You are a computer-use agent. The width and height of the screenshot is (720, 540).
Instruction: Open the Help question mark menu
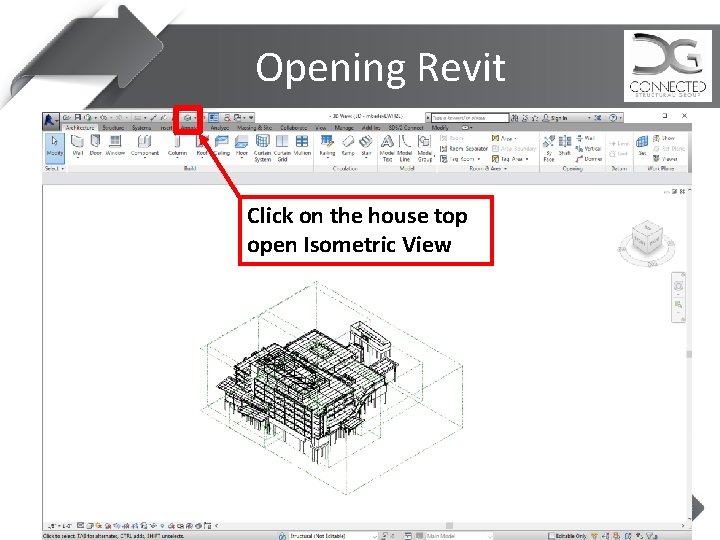[615, 118]
